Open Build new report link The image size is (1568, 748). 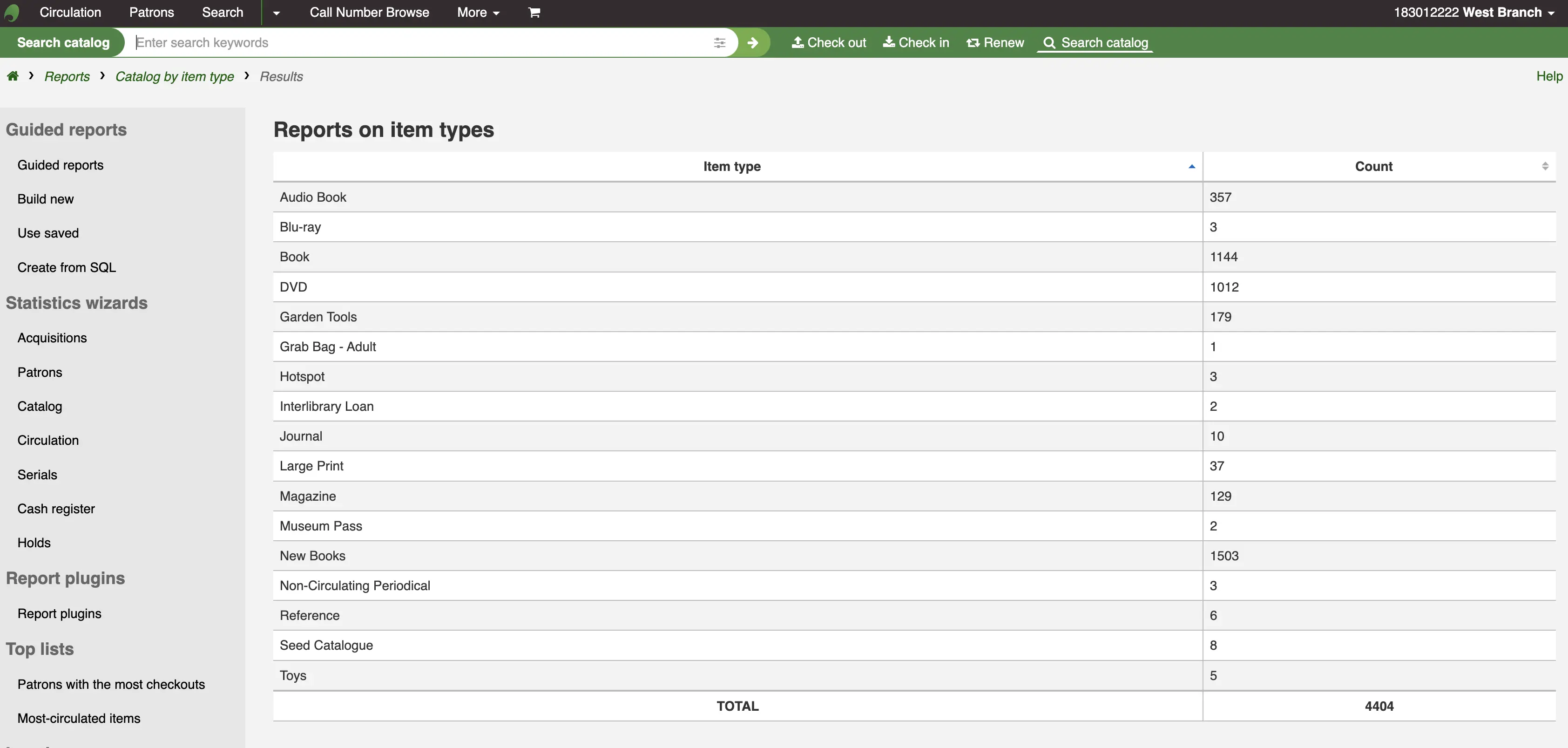click(x=46, y=199)
